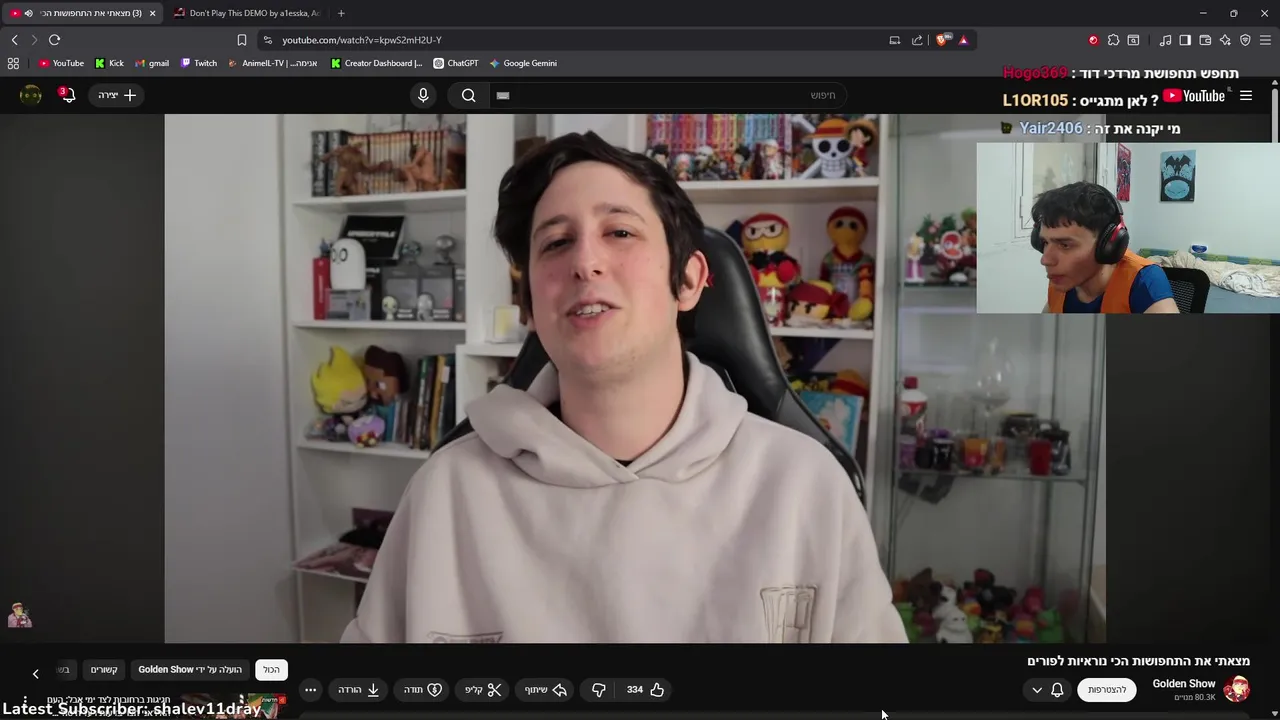
Task: Switch to the 'Don't Play This DEMO' tab
Action: coord(247,13)
